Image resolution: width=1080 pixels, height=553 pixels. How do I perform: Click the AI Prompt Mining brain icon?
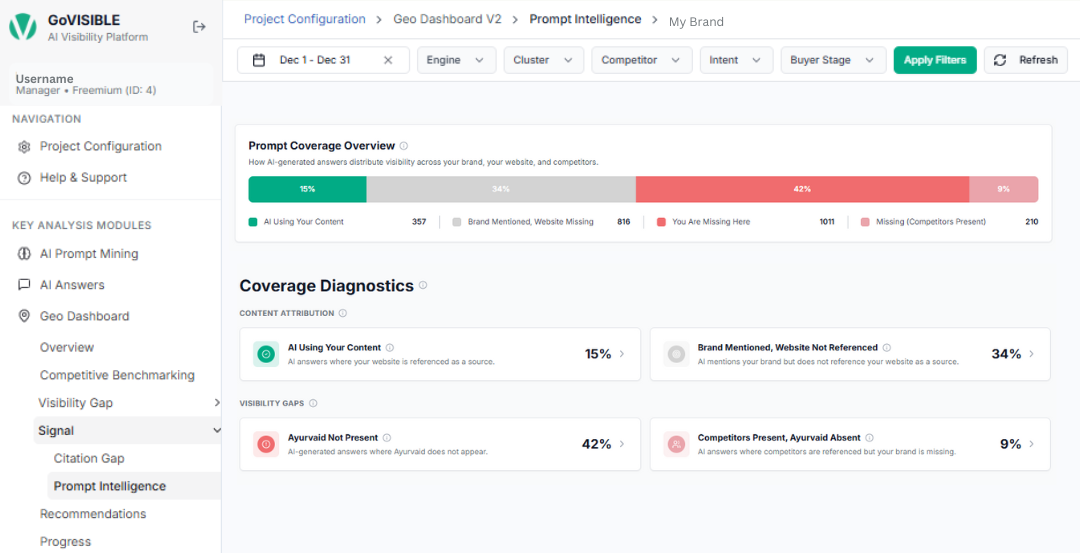(x=24, y=254)
